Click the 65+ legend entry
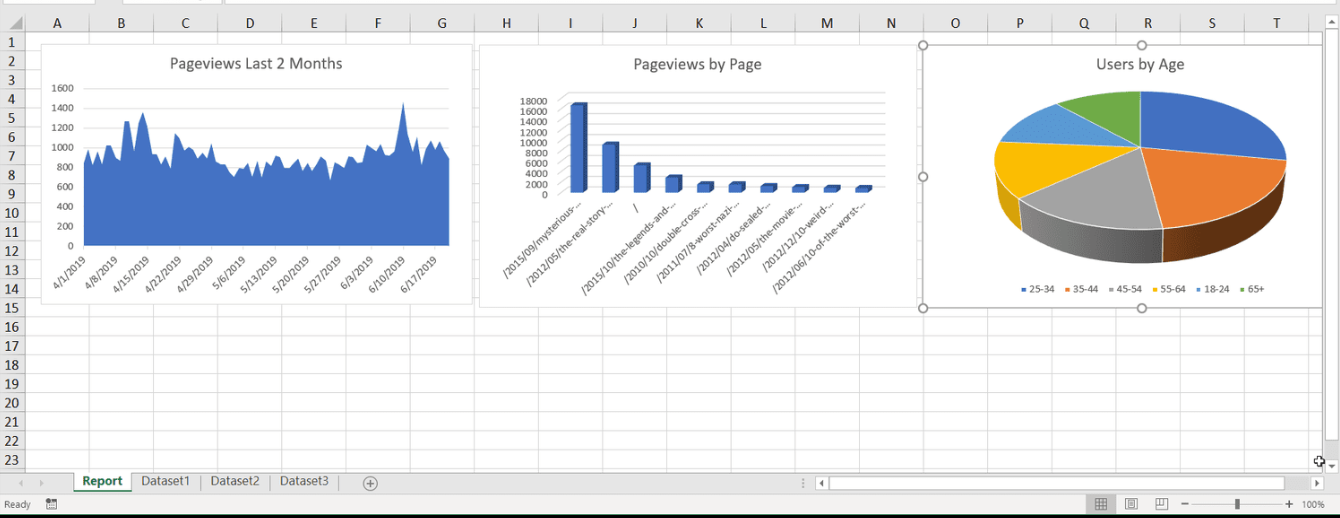The image size is (1340, 518). coord(1252,289)
